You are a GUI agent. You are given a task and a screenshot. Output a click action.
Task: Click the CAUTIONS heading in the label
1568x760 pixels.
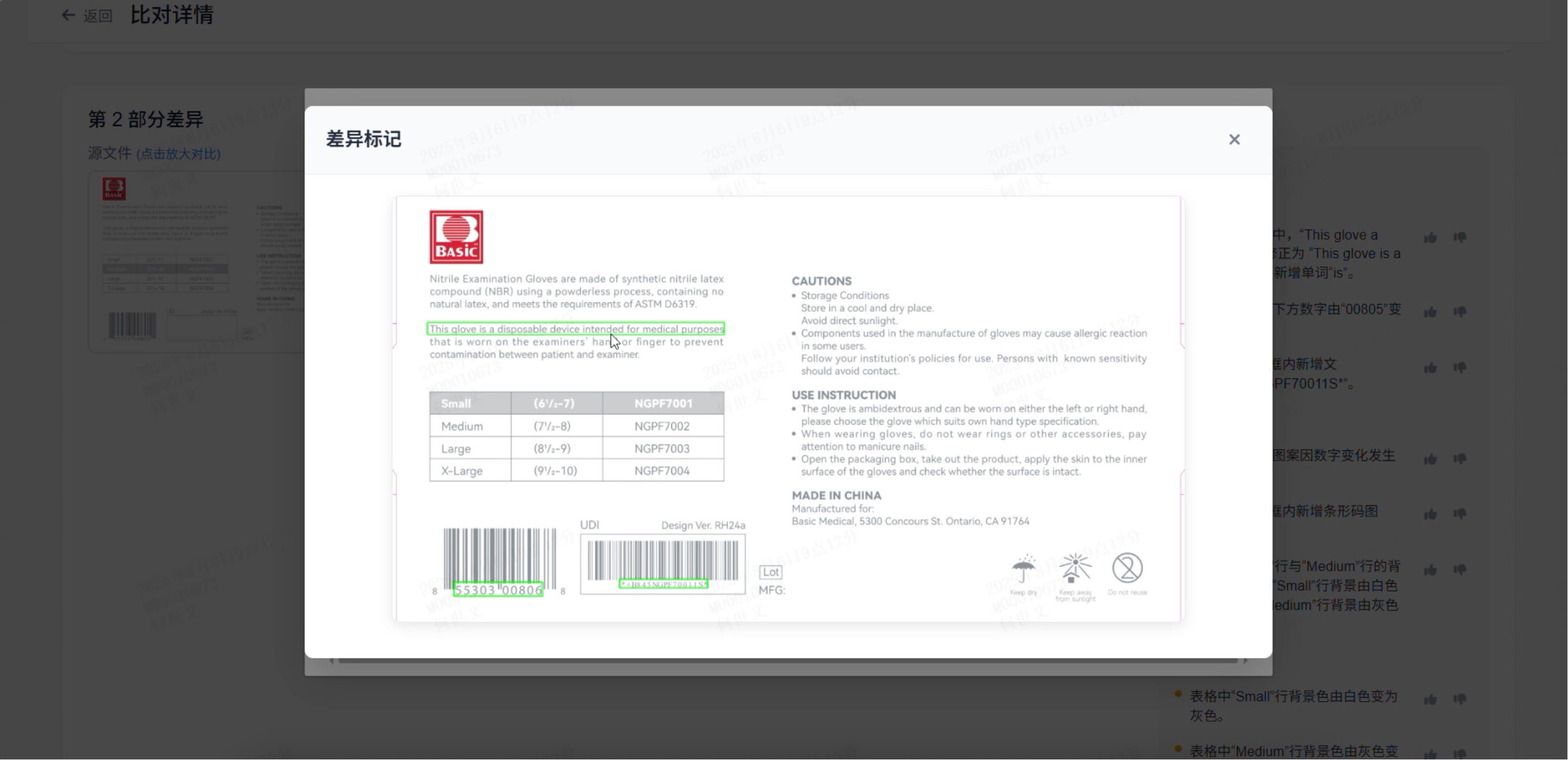tap(821, 281)
